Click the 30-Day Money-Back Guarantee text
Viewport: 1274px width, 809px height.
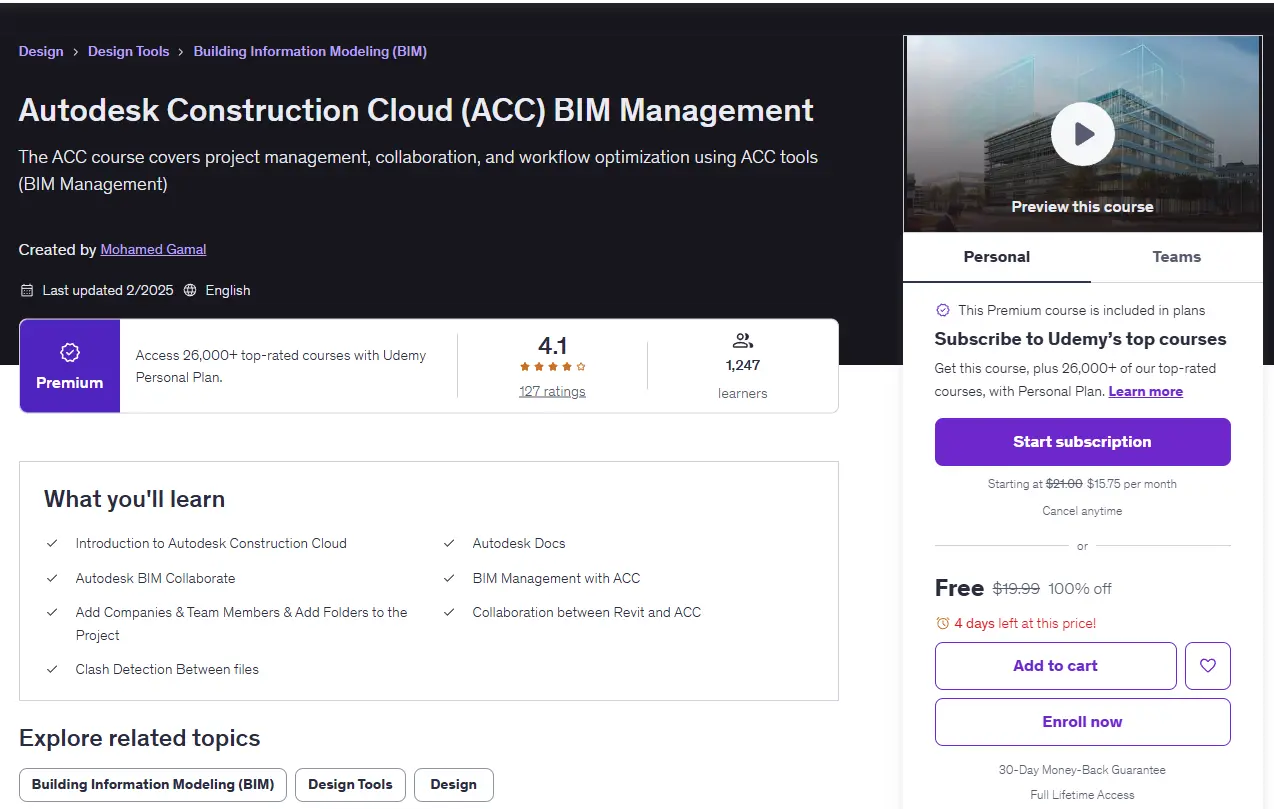1082,770
